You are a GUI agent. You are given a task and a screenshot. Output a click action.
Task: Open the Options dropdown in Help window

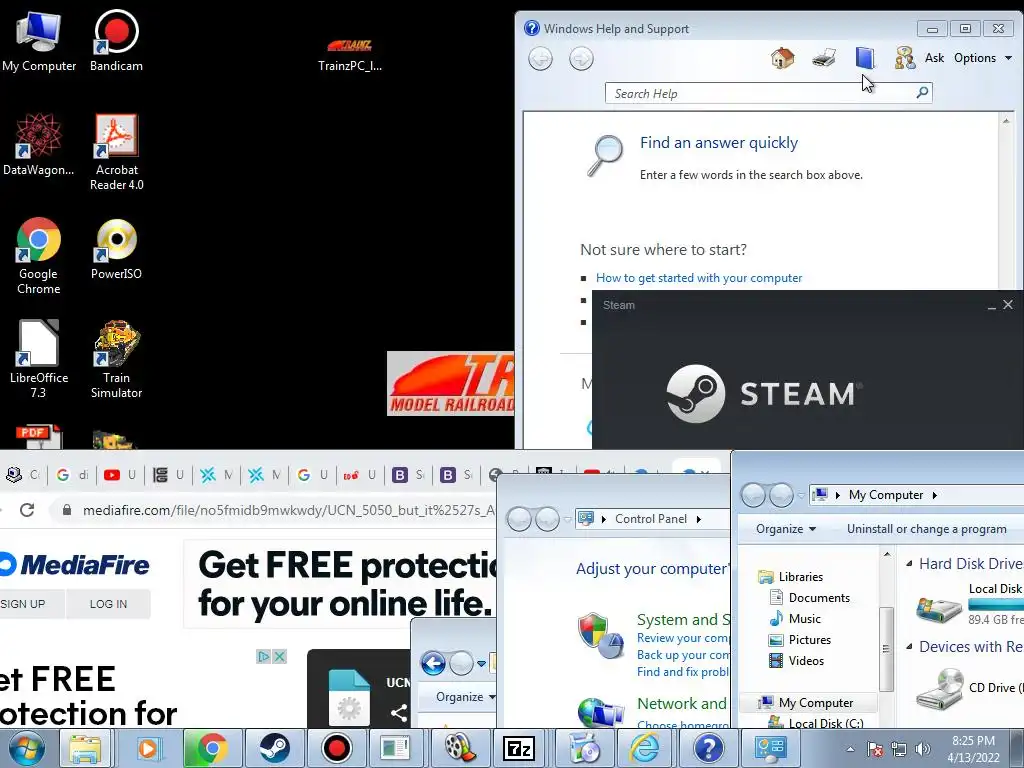983,58
